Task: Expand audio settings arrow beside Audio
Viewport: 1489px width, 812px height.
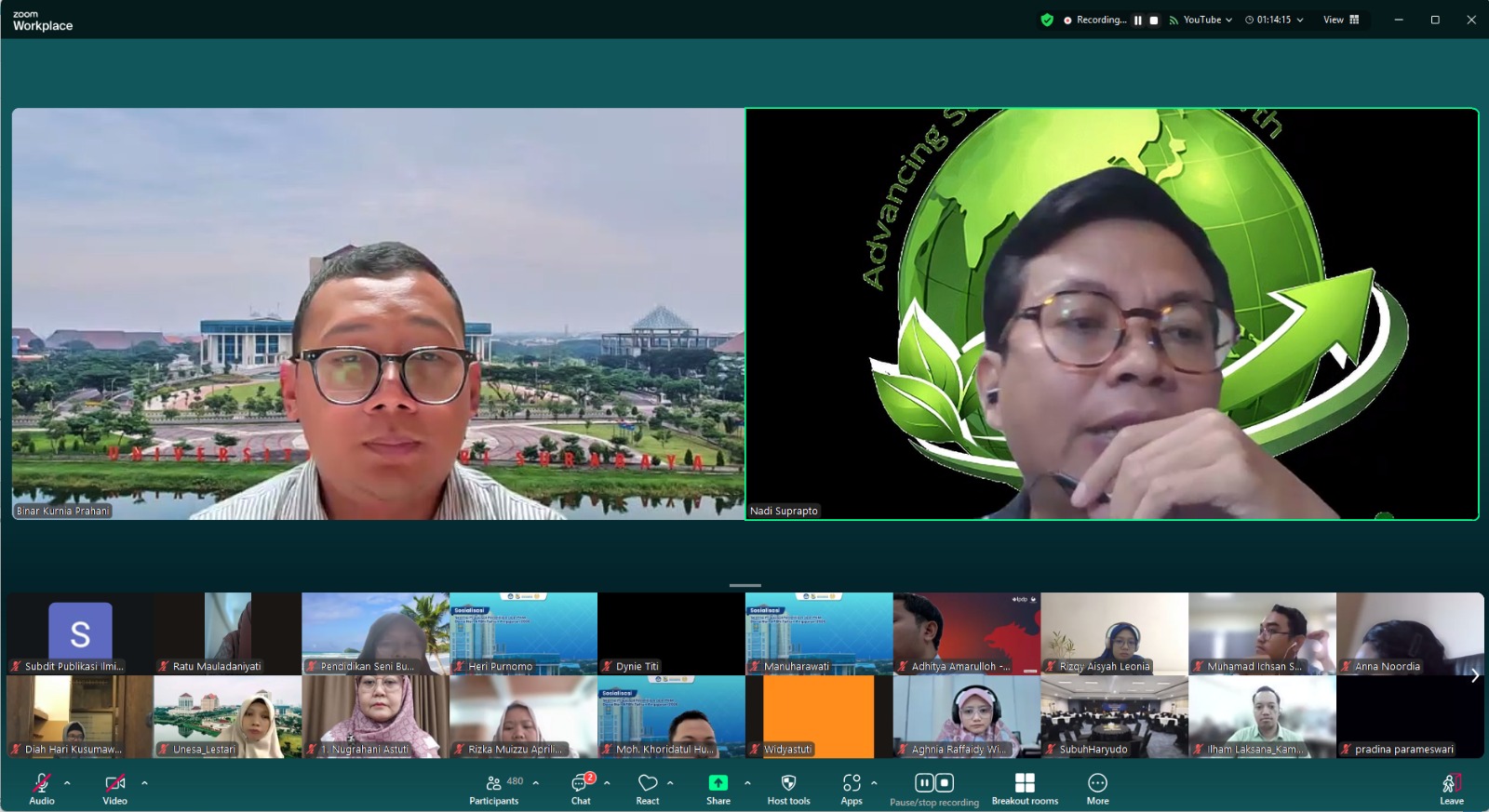Action: [67, 783]
